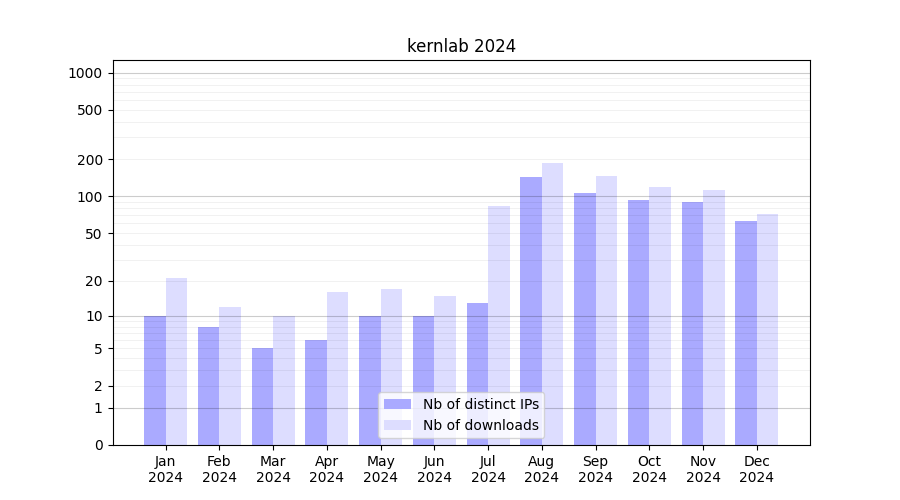Click the 'Jan 2024' x-axis label
This screenshot has height=500, width=900.
[166, 469]
